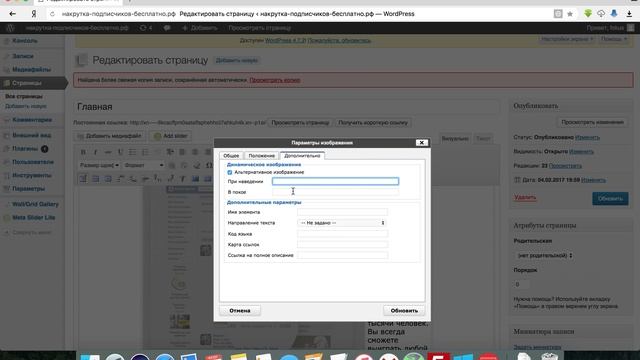Click the Add slider button
This screenshot has height=360, width=640.
click(x=171, y=136)
